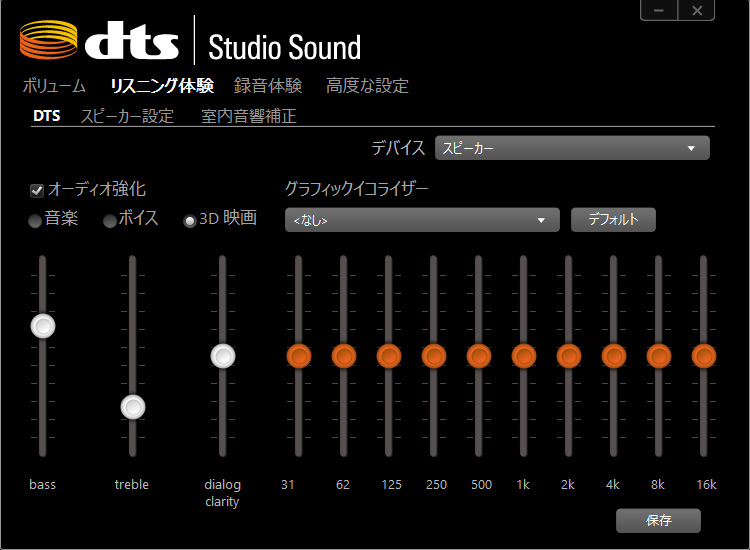
Task: Toggle the オーディオ強化 checkbox
Action: pos(37,190)
